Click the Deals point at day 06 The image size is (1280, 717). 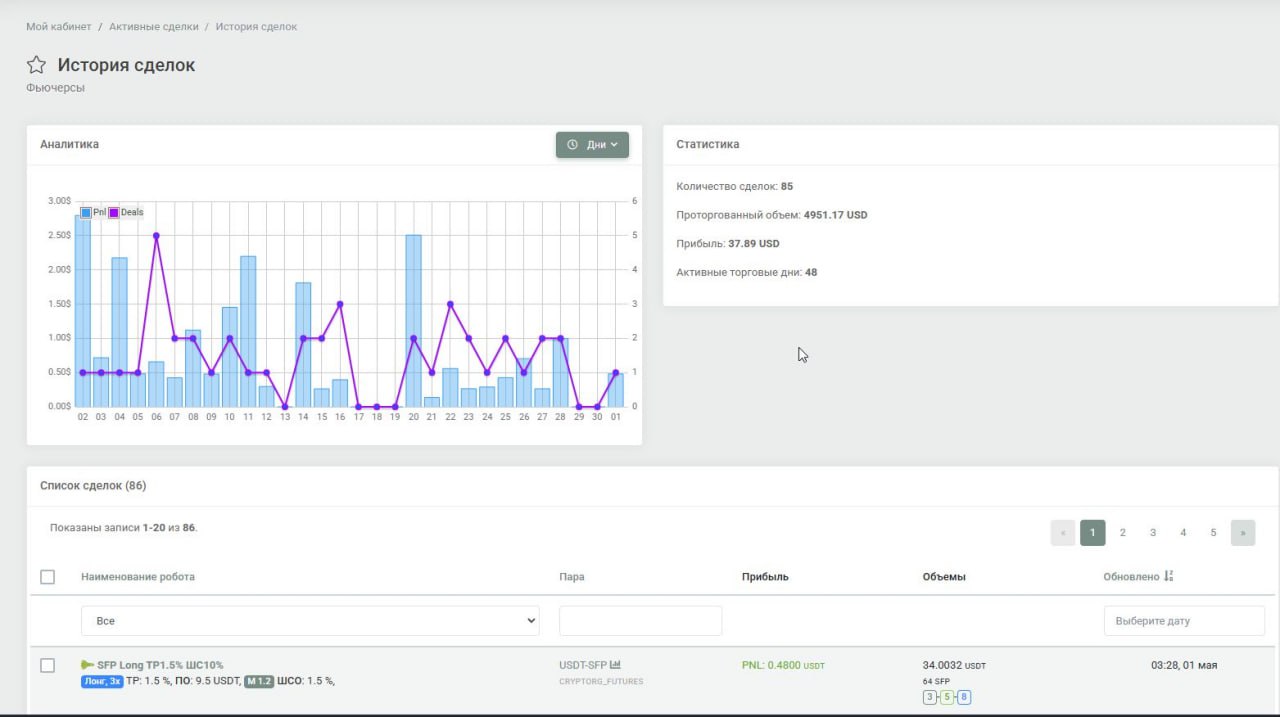[x=156, y=236]
